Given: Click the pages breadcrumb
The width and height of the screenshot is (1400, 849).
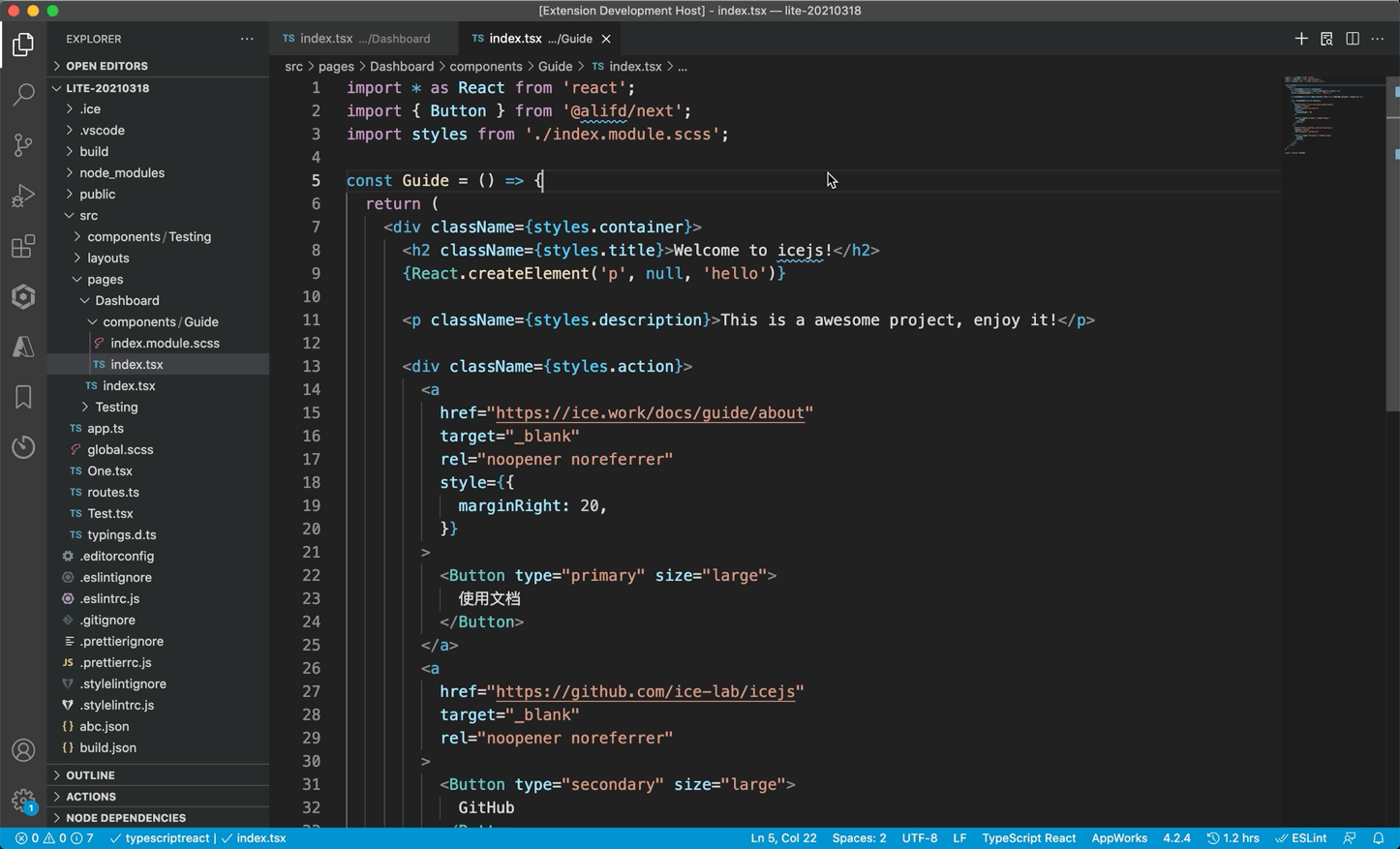Looking at the screenshot, I should (336, 66).
